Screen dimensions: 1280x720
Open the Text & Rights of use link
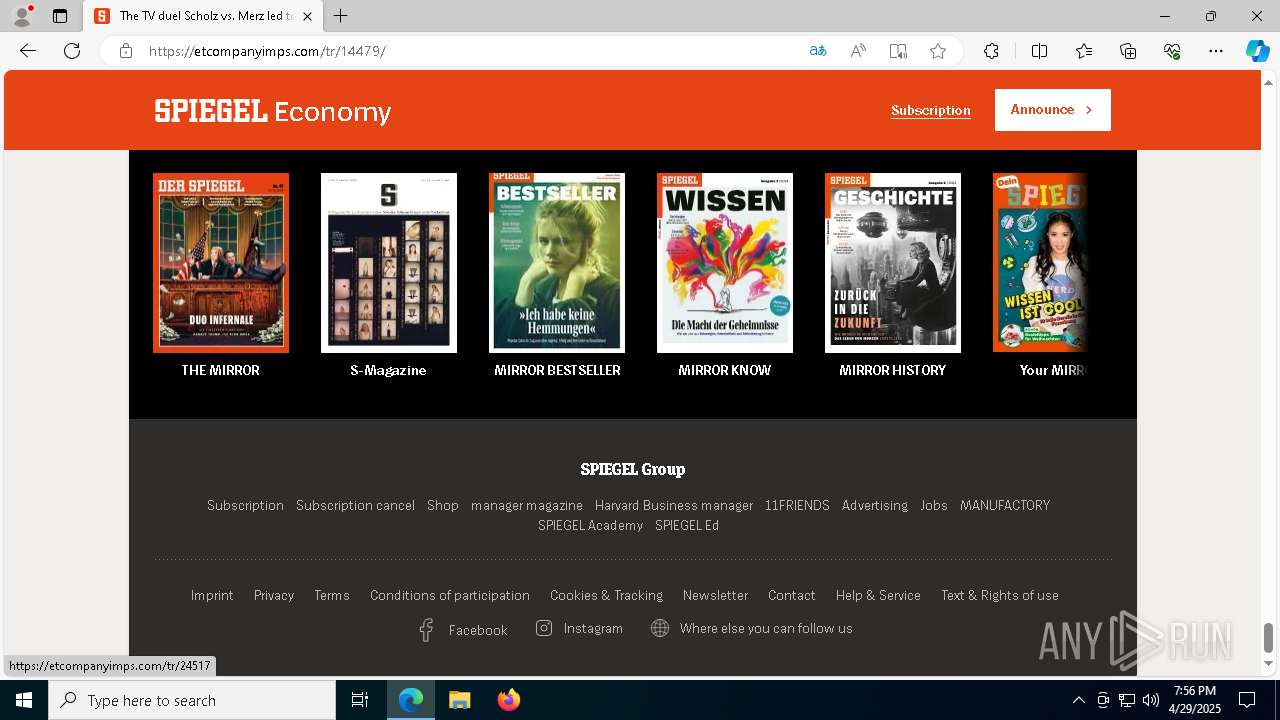(1000, 595)
